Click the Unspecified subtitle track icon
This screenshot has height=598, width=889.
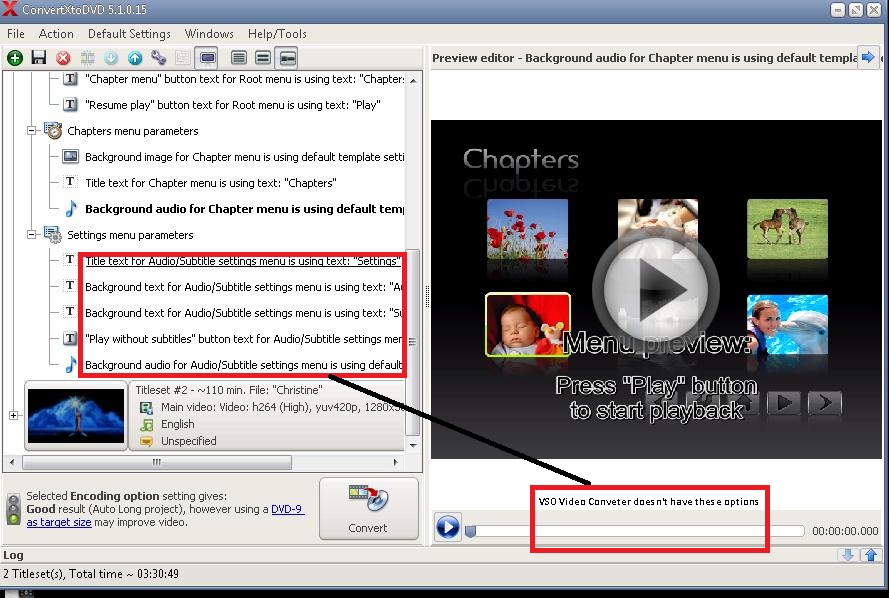click(x=146, y=441)
